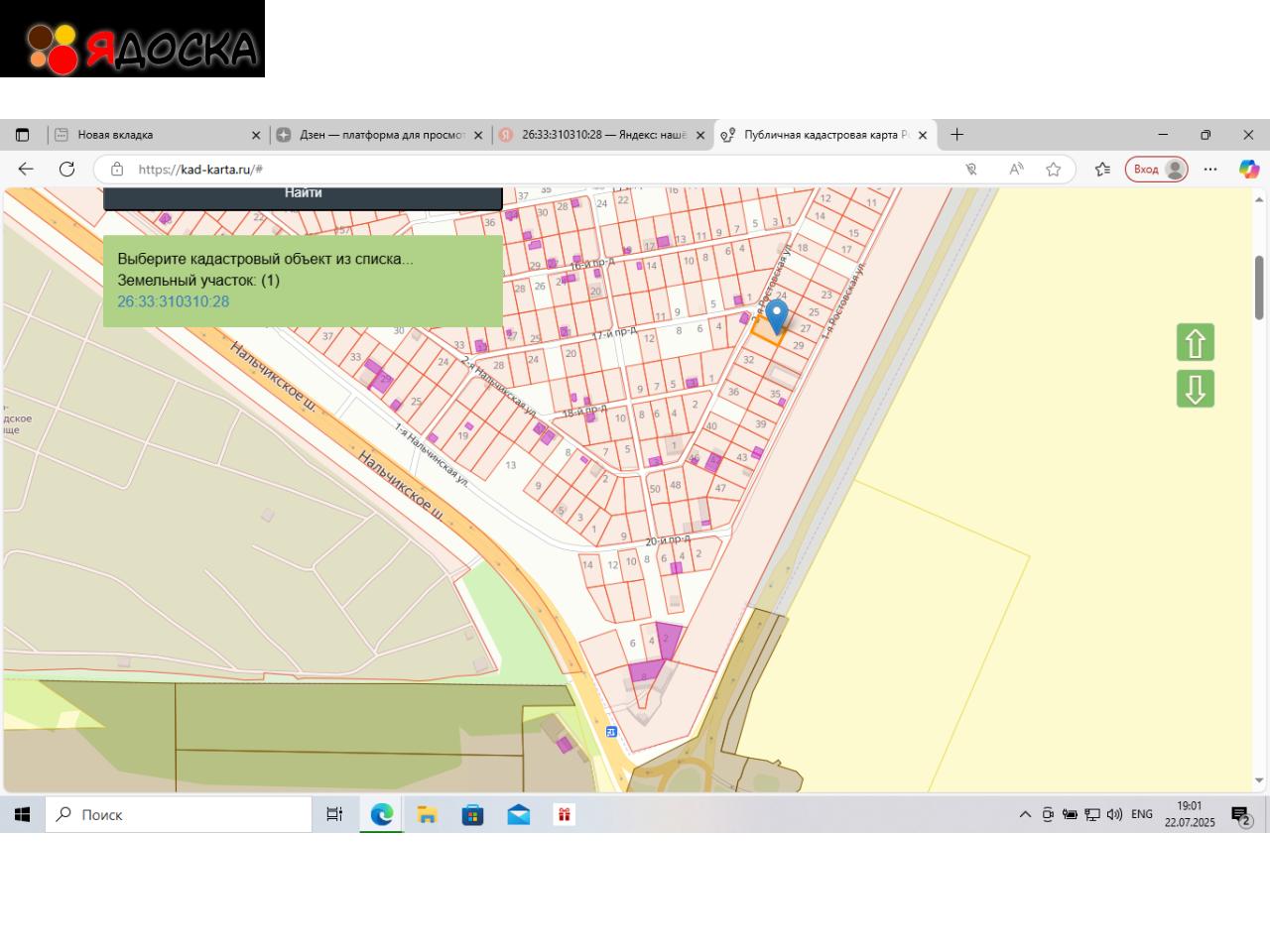This screenshot has width=1270, height=952.
Task: Click the ЯДОСКА logo
Action: [132, 39]
